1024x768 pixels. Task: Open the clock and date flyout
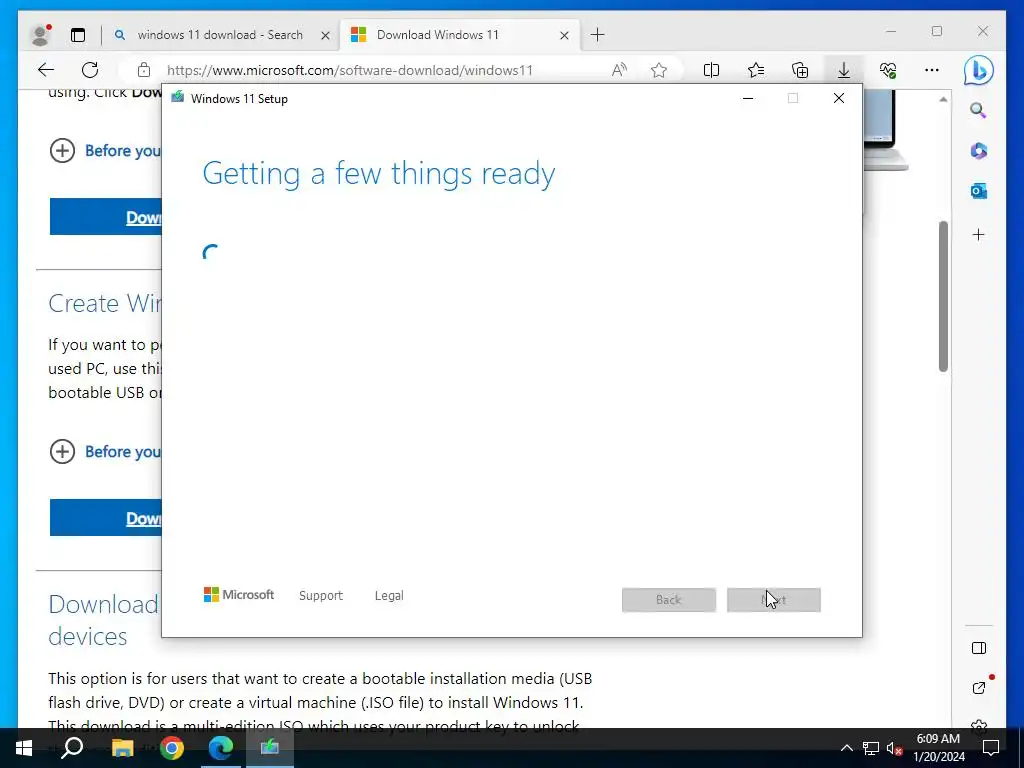938,748
